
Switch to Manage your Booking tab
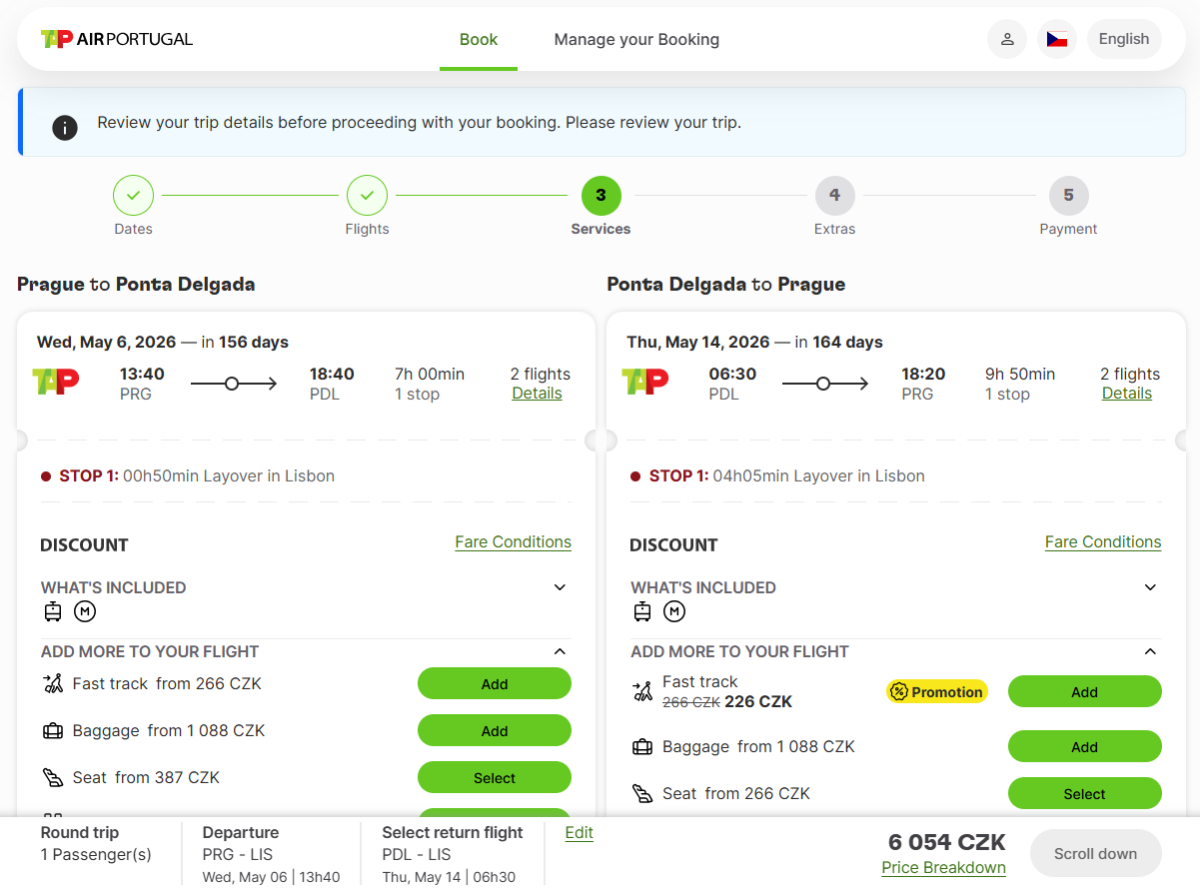coord(636,40)
